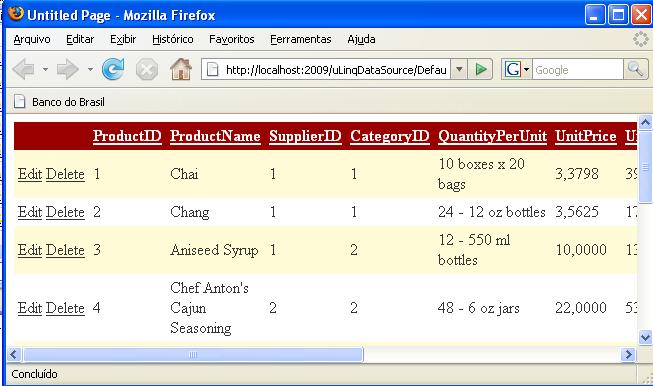Viewport: 653px width, 386px height.
Task: Click the Back navigation arrow
Action: [23, 69]
